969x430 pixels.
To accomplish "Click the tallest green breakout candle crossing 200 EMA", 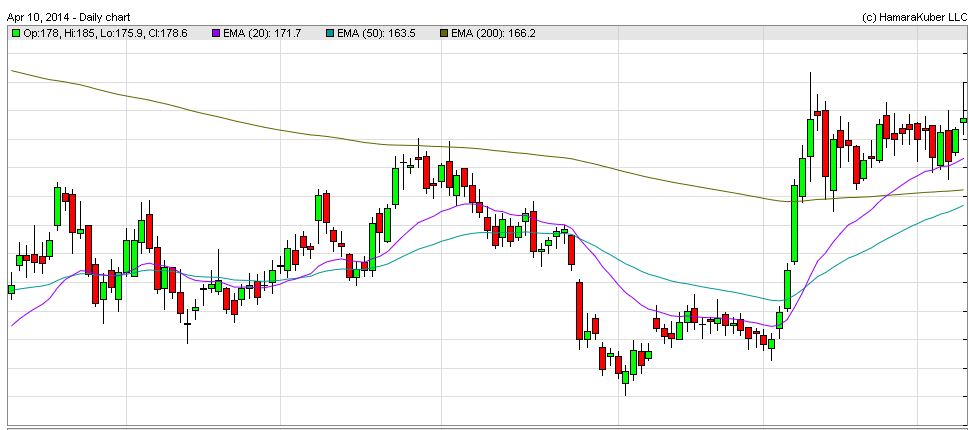I will pyautogui.click(x=795, y=223).
